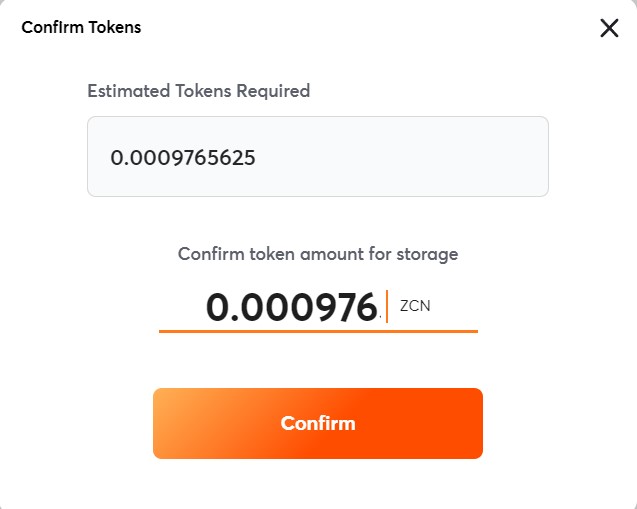Screen dimensions: 637x509
Task: Click the word Confirm on the gradient button
Action: click(318, 423)
